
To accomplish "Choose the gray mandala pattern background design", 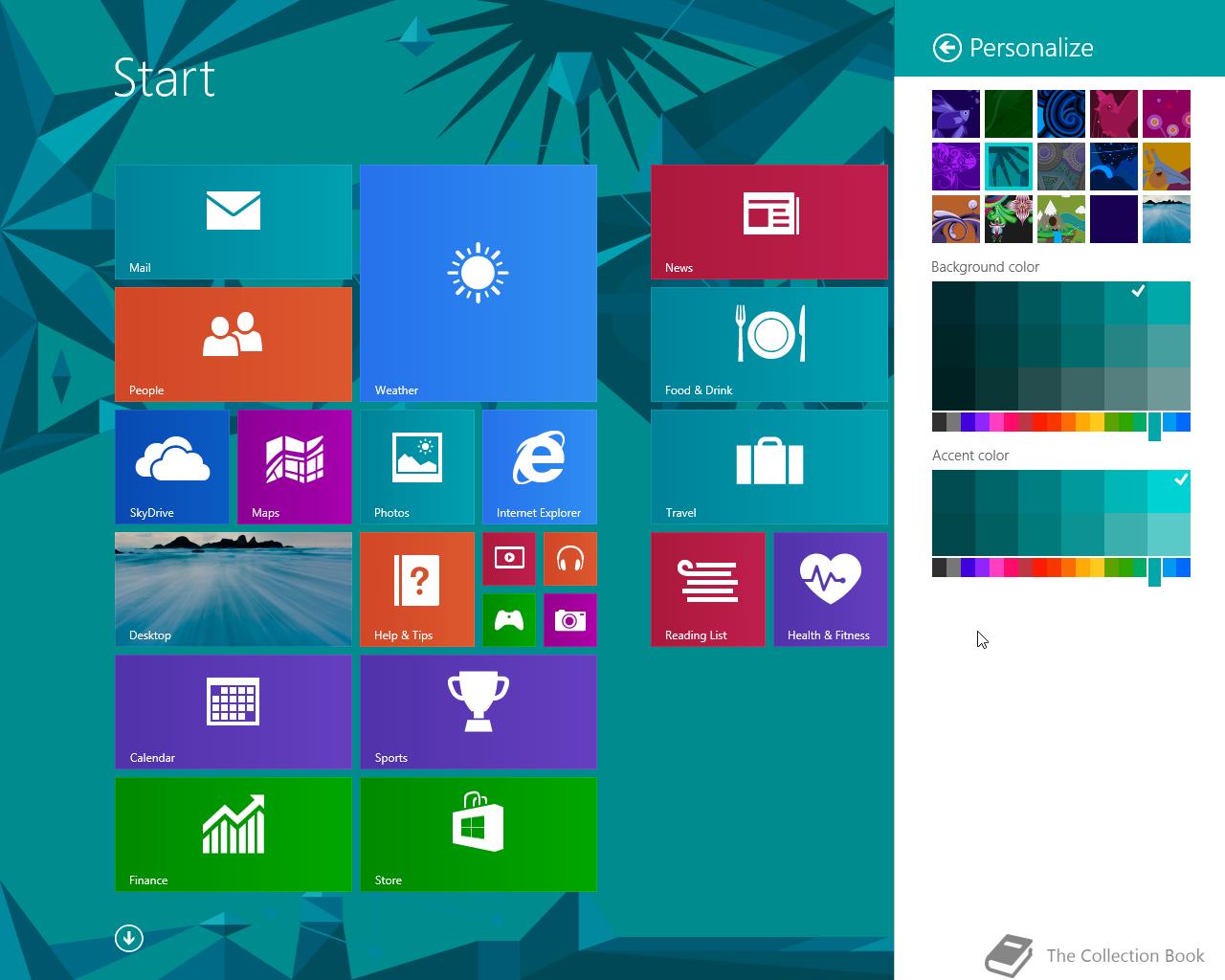I will pos(1061,167).
